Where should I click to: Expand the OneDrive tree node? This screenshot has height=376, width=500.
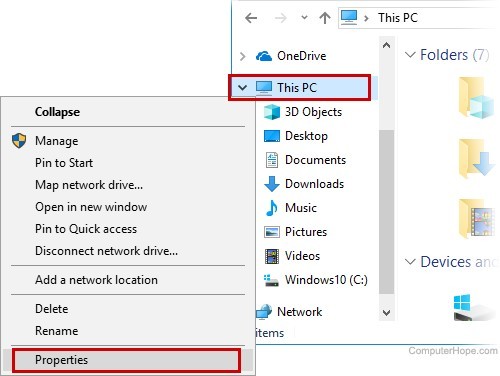(x=243, y=56)
